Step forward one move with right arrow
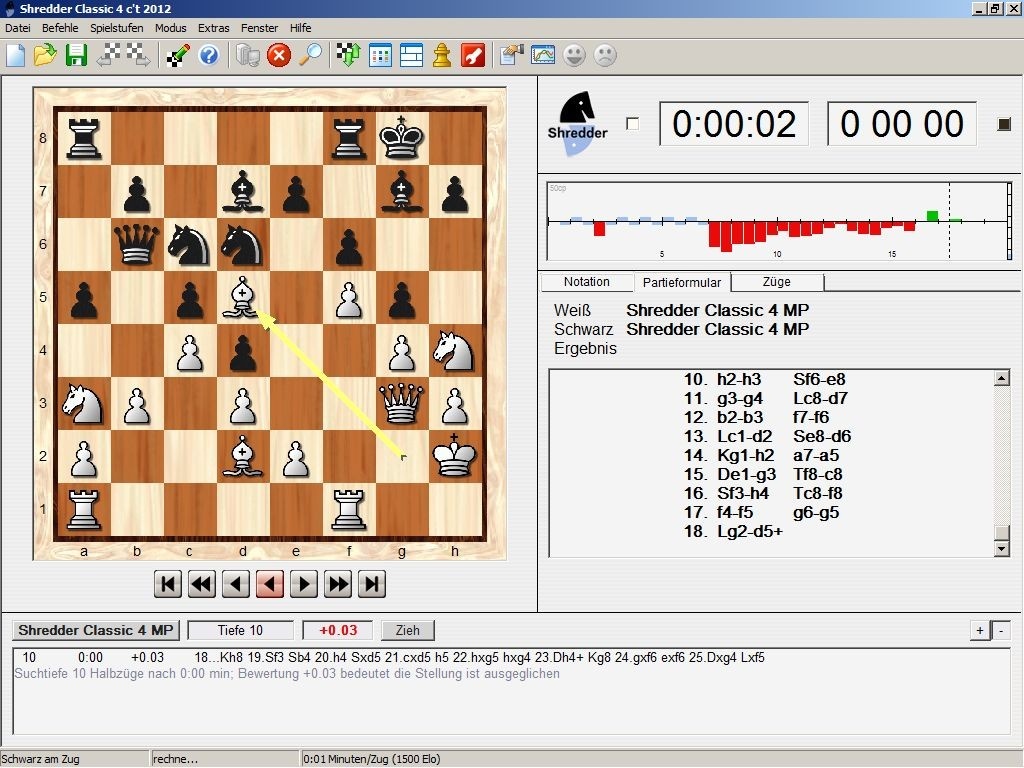Image resolution: width=1024 pixels, height=768 pixels. click(304, 584)
